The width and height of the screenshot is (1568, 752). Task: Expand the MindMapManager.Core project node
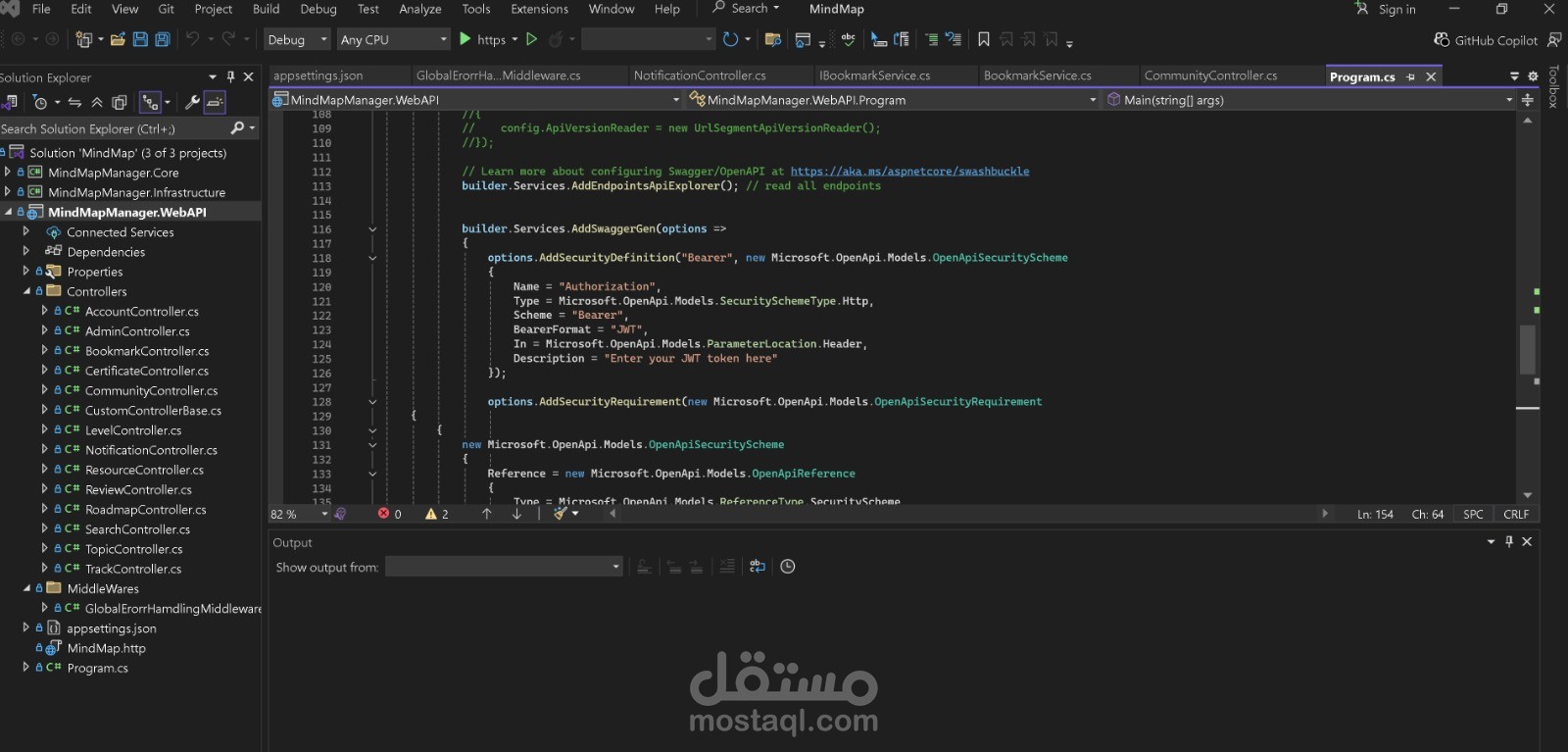(x=8, y=173)
